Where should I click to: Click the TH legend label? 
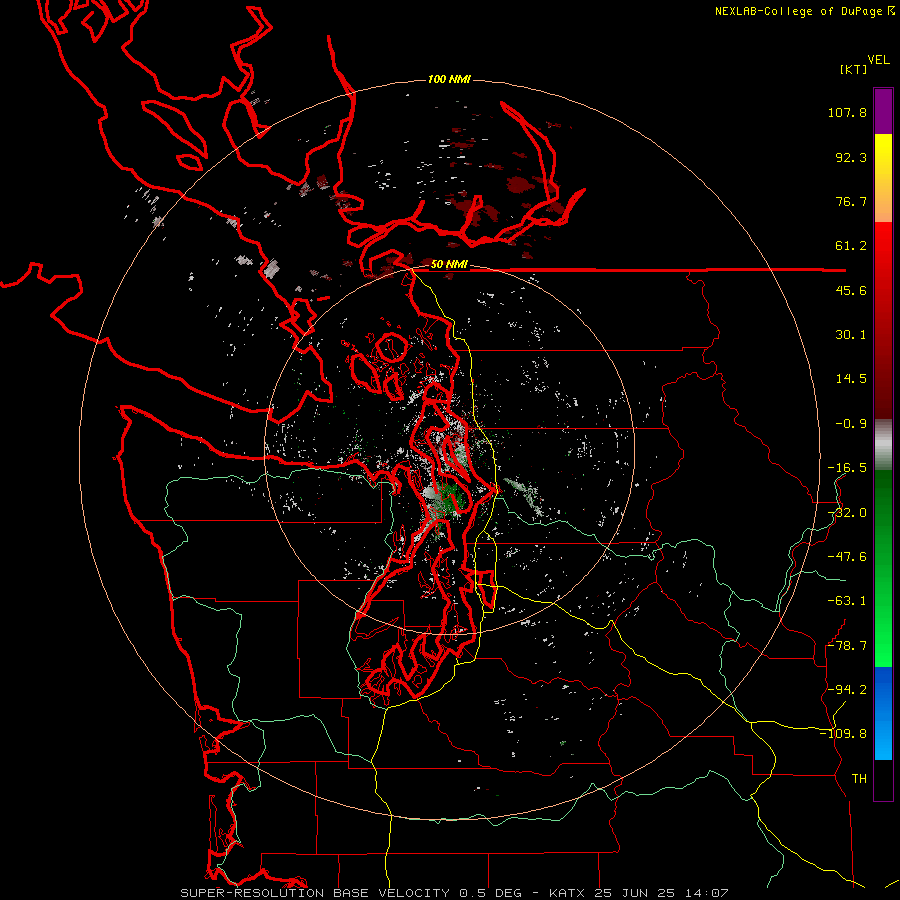859,778
